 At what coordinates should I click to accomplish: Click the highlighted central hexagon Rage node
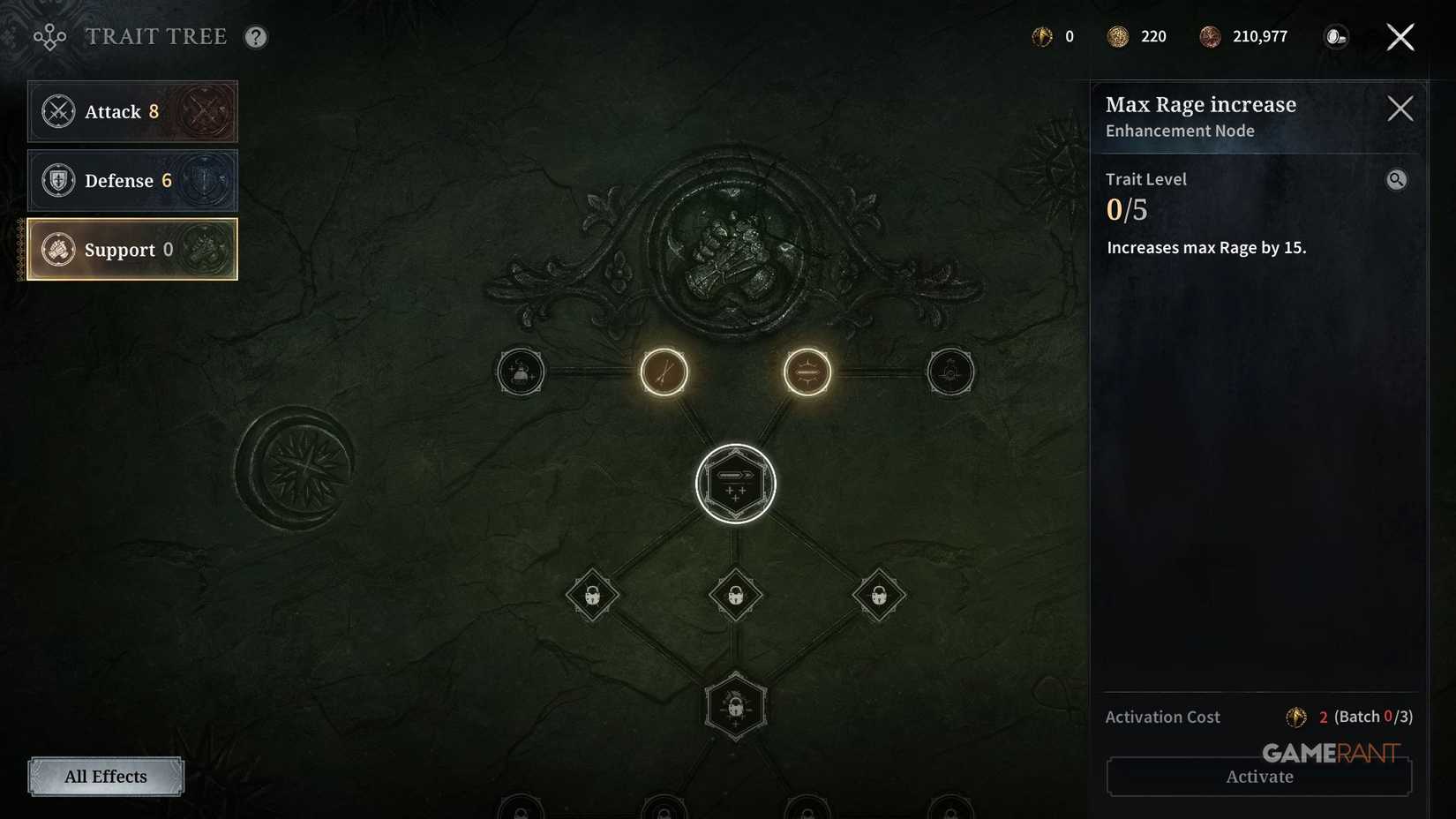(735, 484)
